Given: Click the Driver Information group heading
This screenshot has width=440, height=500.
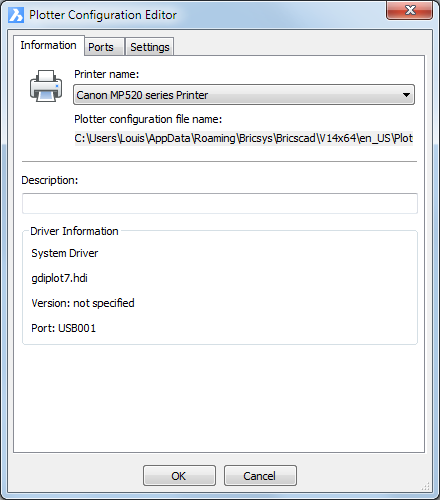Looking at the screenshot, I should pos(74,231).
